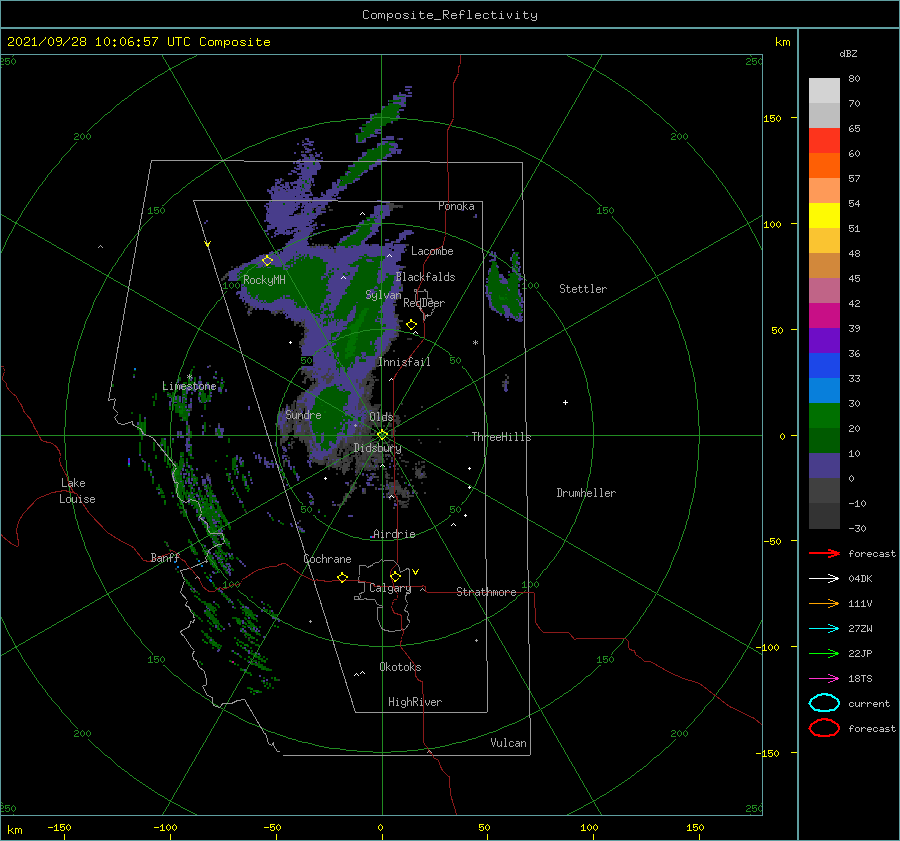Pick the magenta swatch below 42 dBZ

[x=824, y=315]
